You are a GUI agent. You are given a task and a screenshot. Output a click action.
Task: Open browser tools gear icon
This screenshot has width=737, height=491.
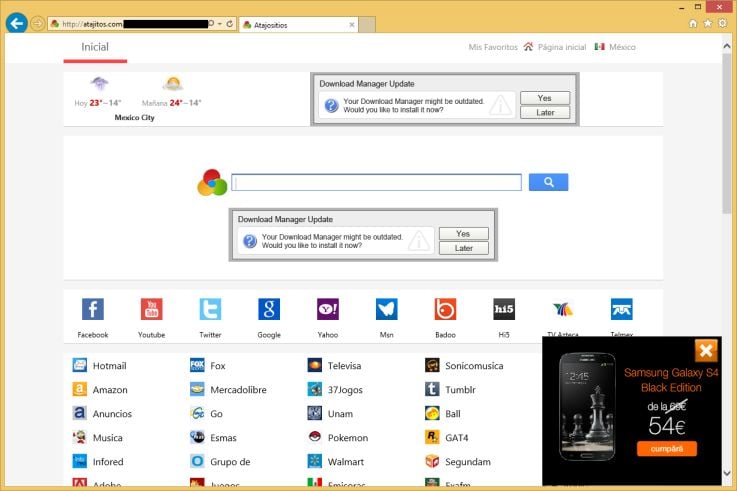[722, 23]
